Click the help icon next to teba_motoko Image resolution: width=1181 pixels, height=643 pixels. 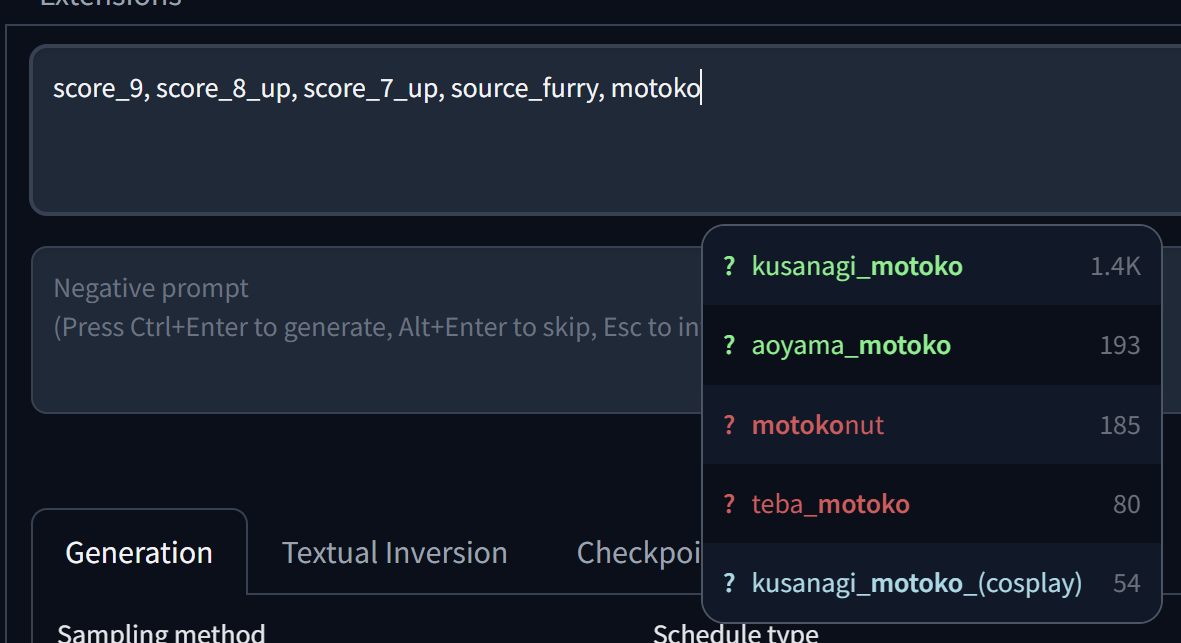[x=729, y=504]
